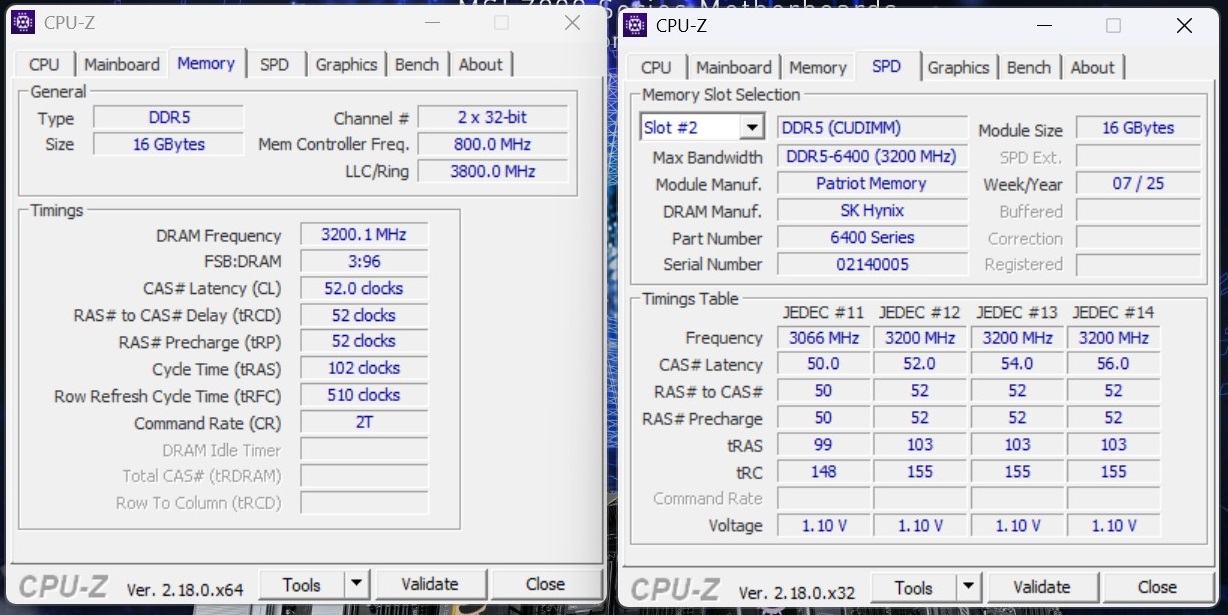This screenshot has height=615, width=1228.
Task: Expand the Slot #2 memory slot dropdown
Action: click(752, 128)
